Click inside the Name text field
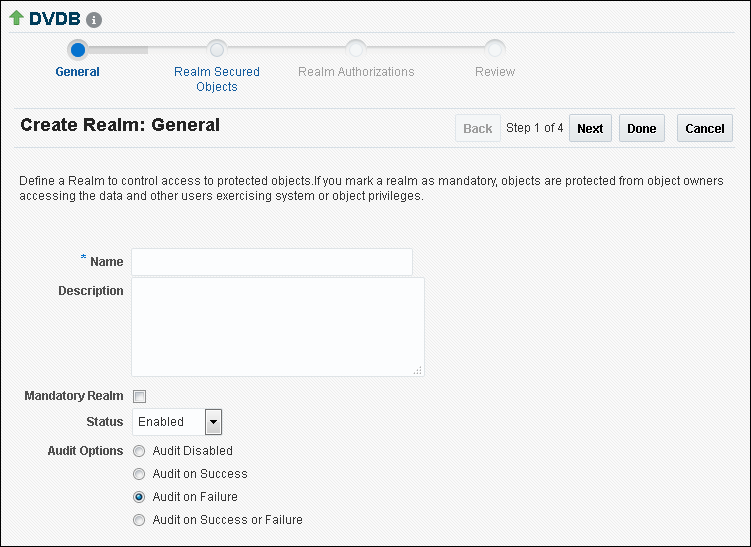 [x=272, y=262]
